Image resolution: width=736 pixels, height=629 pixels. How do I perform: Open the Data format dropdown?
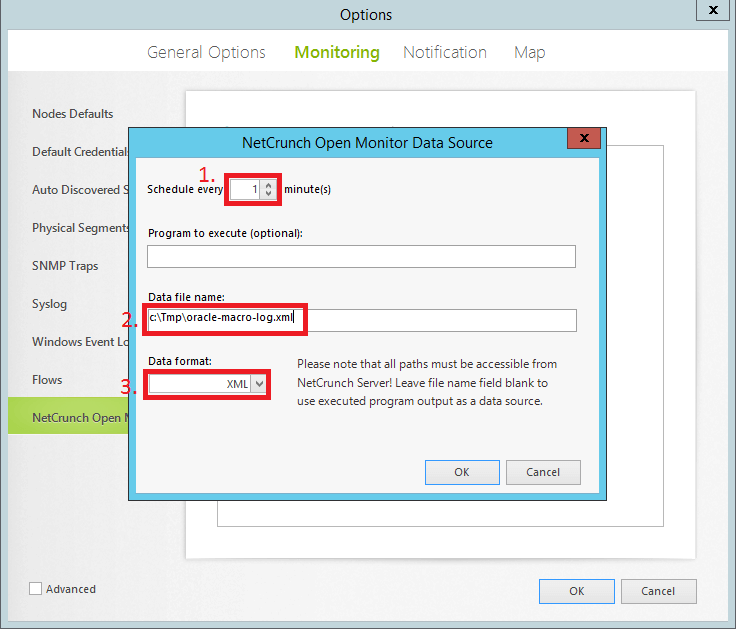point(259,384)
